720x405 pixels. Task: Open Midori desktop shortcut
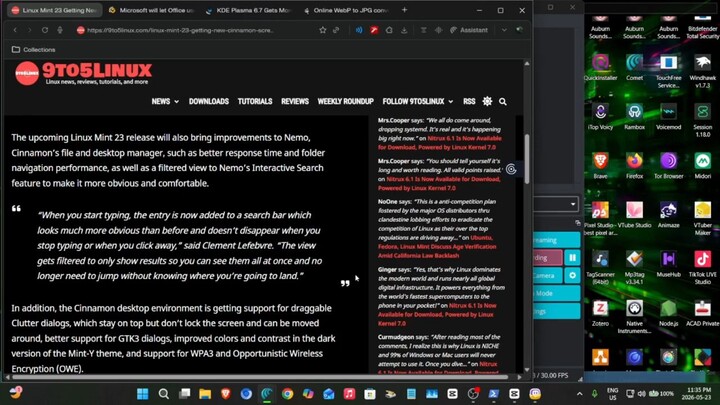pyautogui.click(x=703, y=166)
